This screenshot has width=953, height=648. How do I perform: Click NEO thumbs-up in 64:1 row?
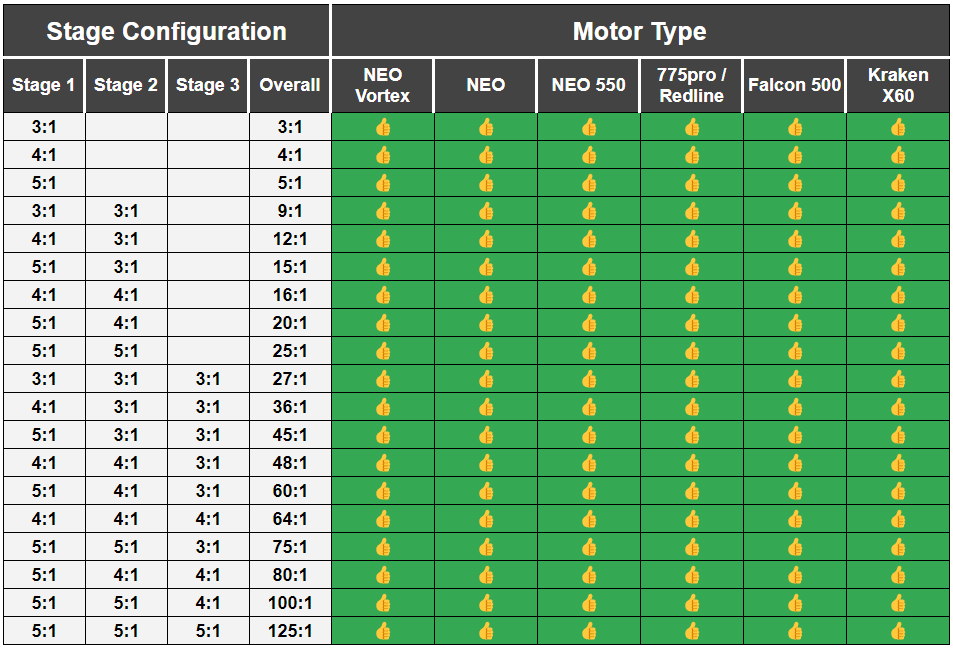click(486, 519)
